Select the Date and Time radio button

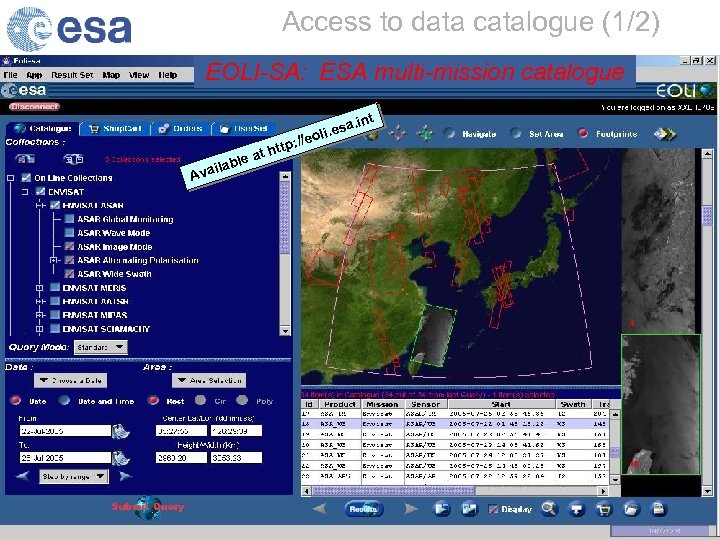[x=64, y=400]
